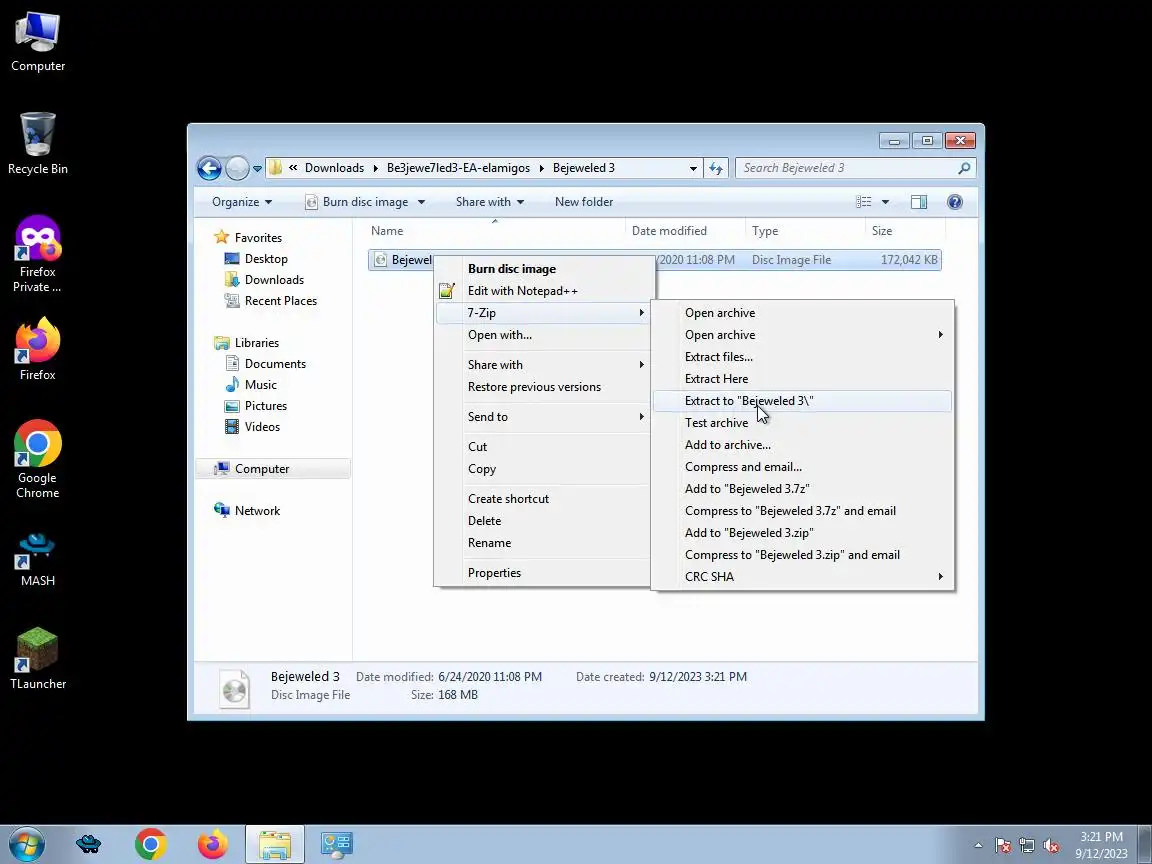
Task: Click the New folder button
Action: 583,202
